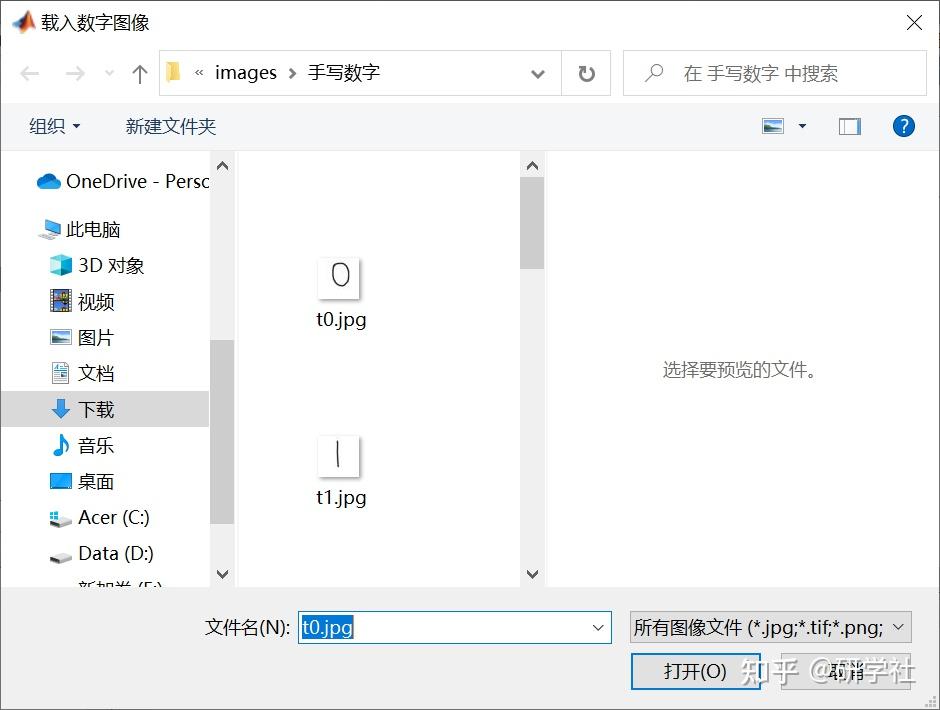Click the folder icon in the address bar
The width and height of the screenshot is (940, 710).
click(x=172, y=72)
